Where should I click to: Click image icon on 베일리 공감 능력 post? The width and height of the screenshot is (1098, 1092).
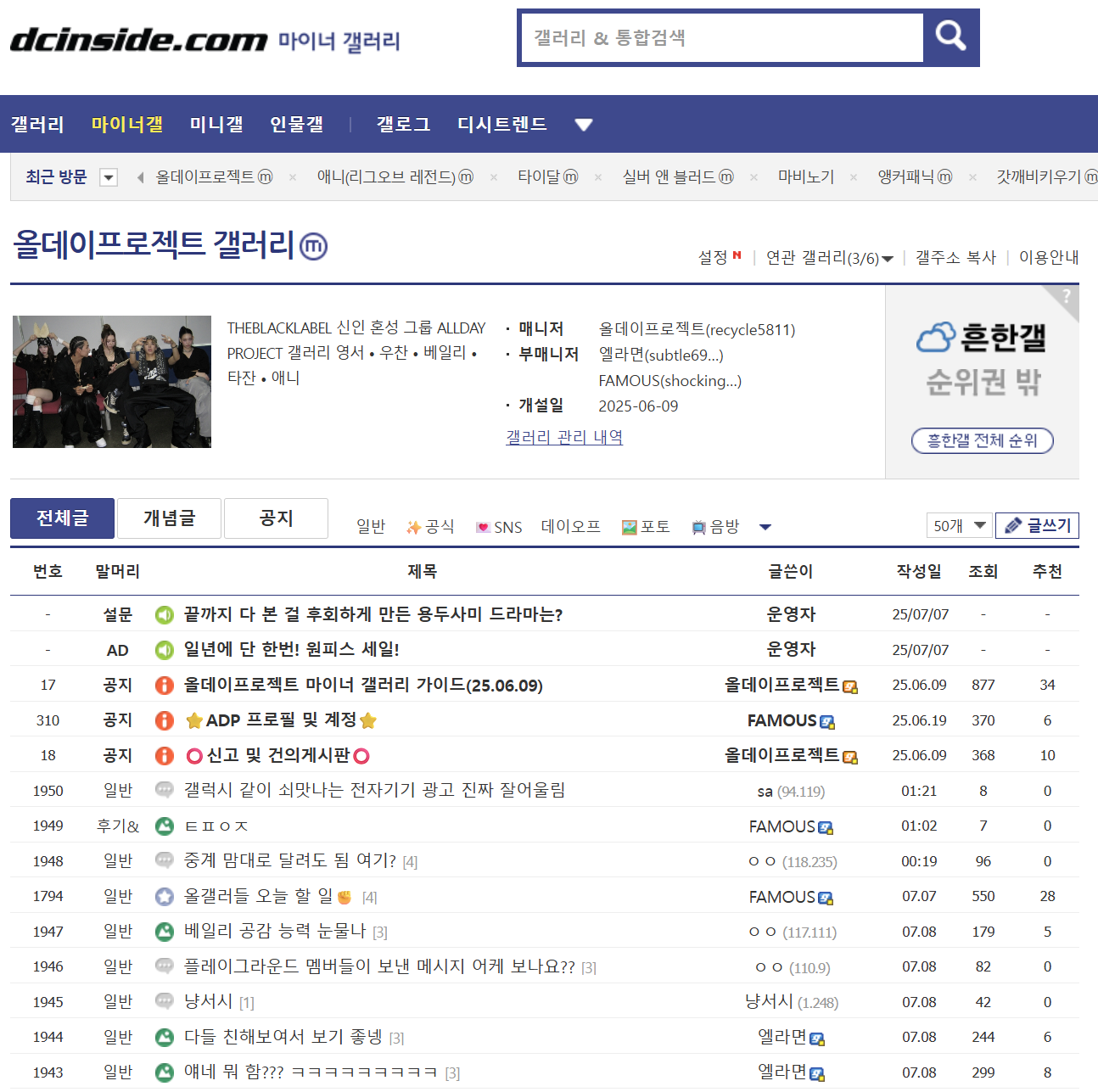[x=165, y=932]
